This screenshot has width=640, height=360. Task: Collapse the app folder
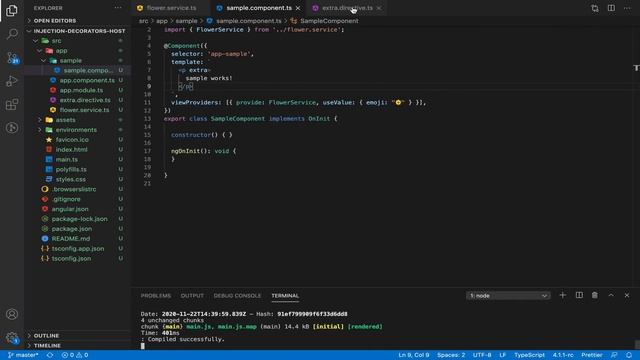click(x=61, y=51)
